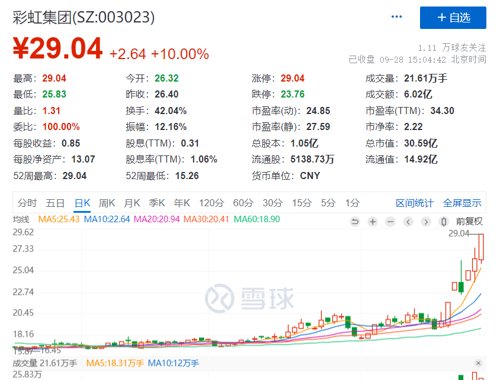Select the 周K chart tab
The width and height of the screenshot is (500, 380).
107,203
